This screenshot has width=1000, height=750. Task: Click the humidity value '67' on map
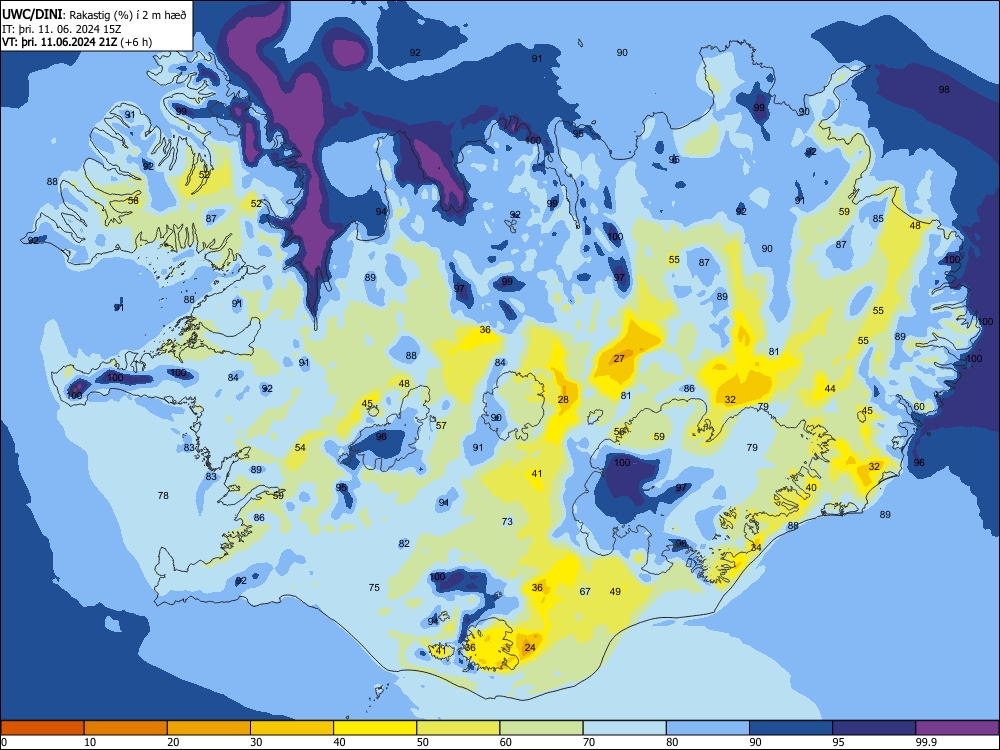[x=585, y=591]
